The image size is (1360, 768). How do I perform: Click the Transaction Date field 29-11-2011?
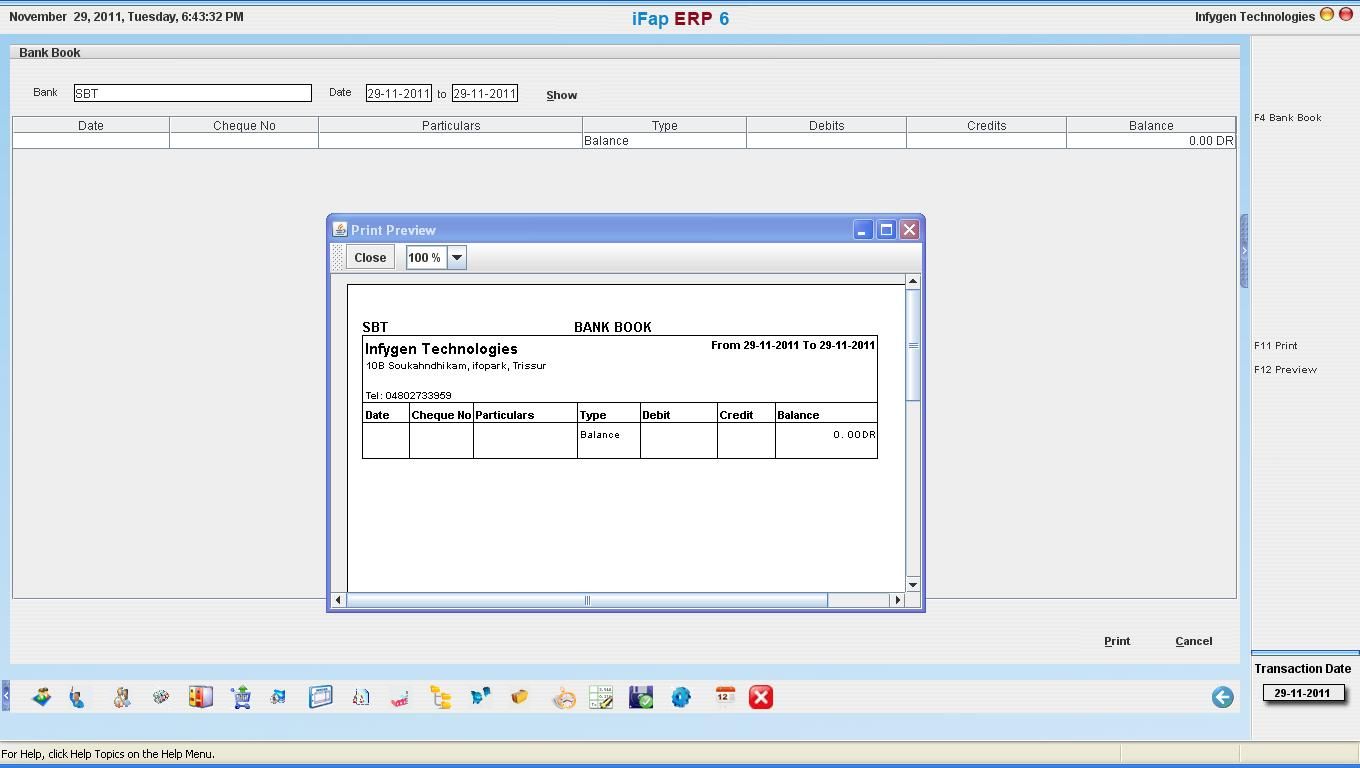point(1303,692)
